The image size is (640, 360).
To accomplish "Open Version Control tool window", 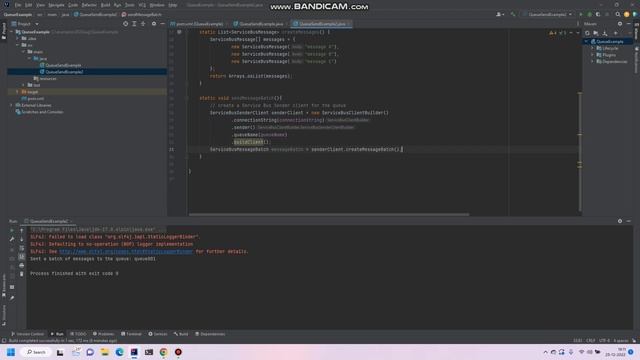I will 27,334.
